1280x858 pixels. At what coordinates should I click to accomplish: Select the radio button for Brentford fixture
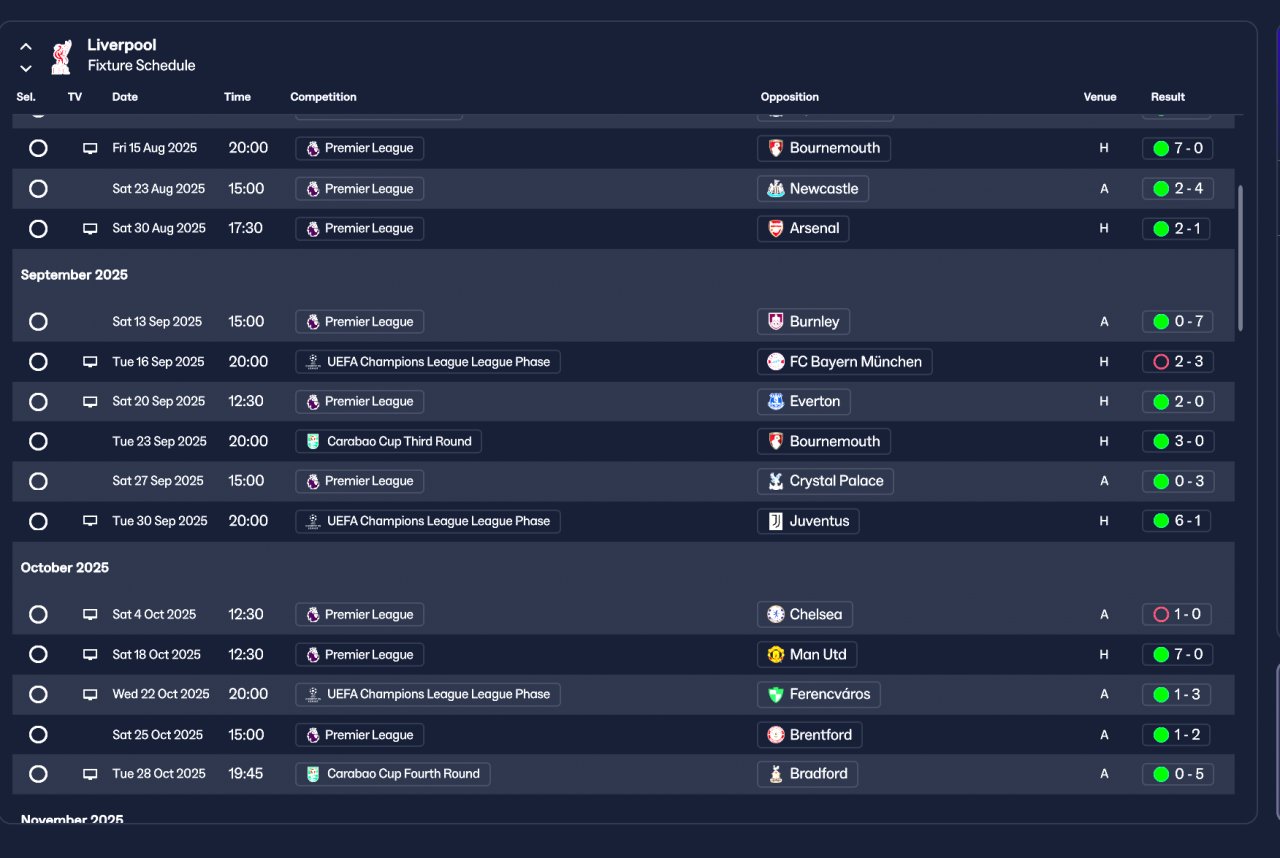[38, 735]
